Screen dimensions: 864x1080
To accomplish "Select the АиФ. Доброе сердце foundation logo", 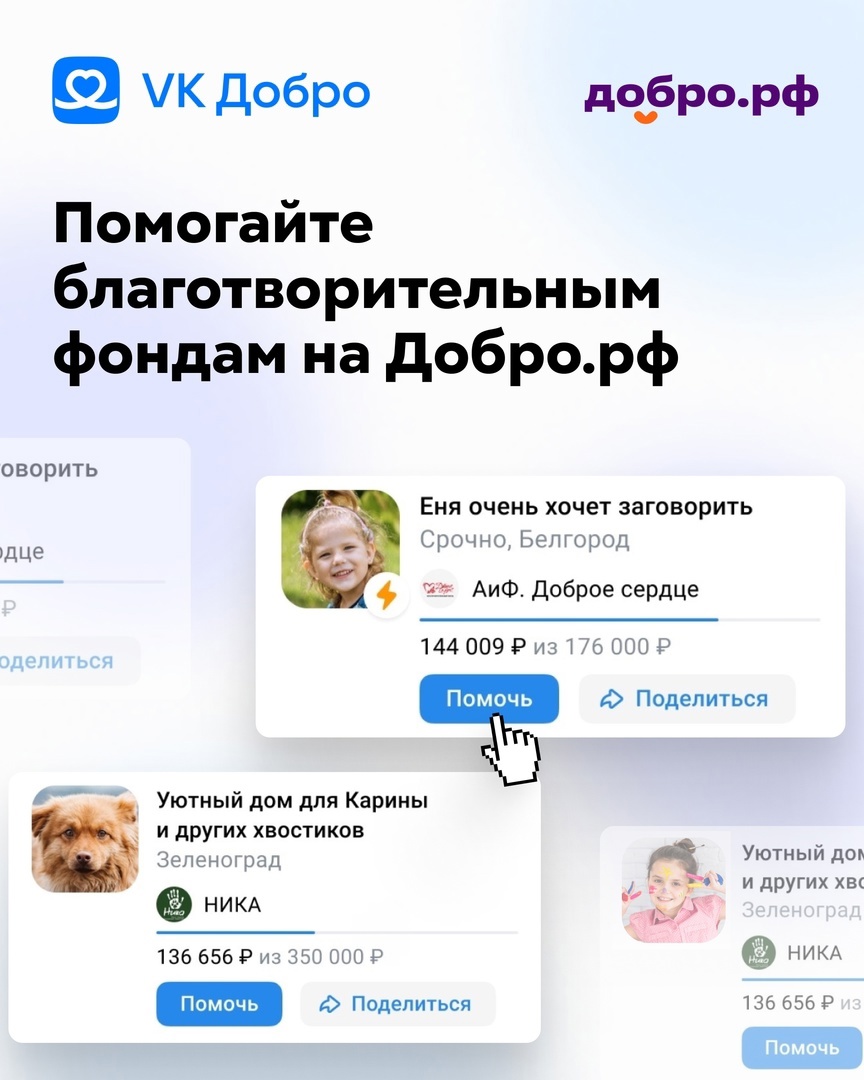I will (x=439, y=589).
